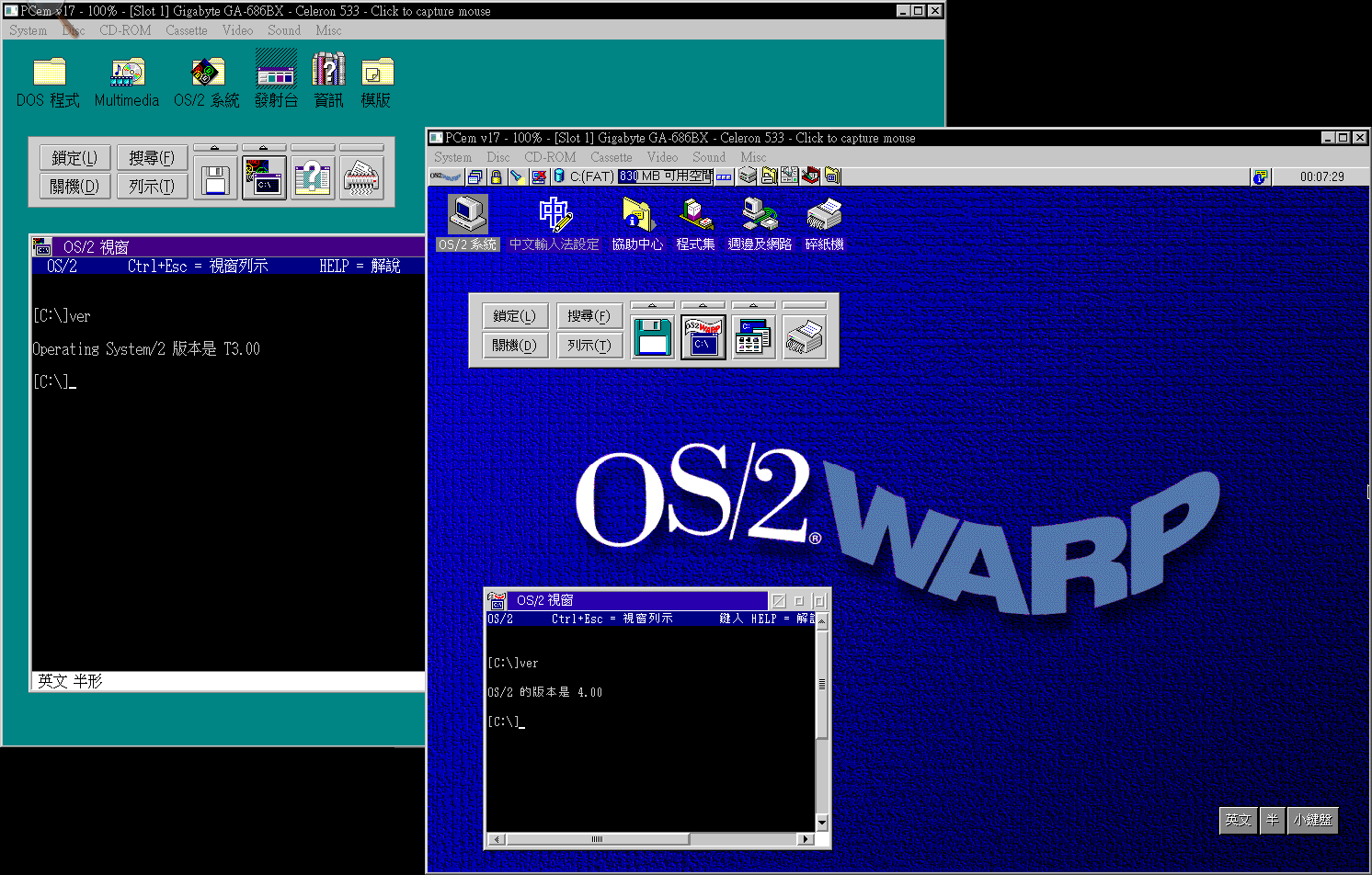Select the 協助中心 desktop icon
Image resolution: width=1372 pixels, height=875 pixels.
637,224
